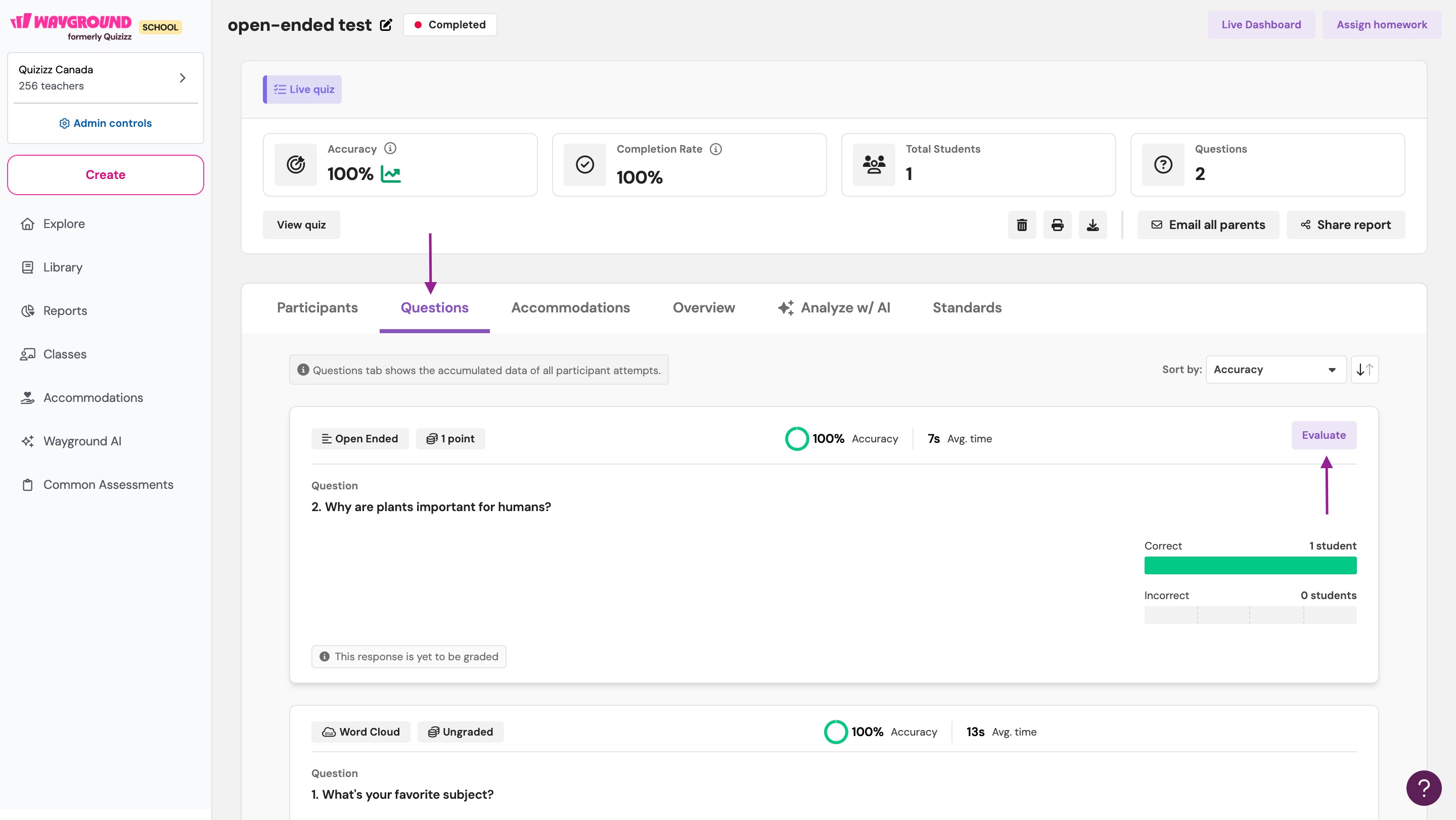
Task: Print the report using printer icon
Action: click(x=1058, y=225)
